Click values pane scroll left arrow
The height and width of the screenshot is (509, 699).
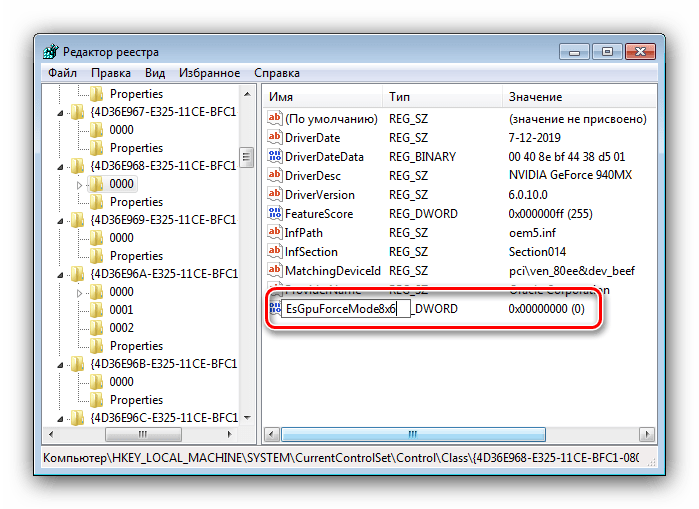tap(272, 434)
